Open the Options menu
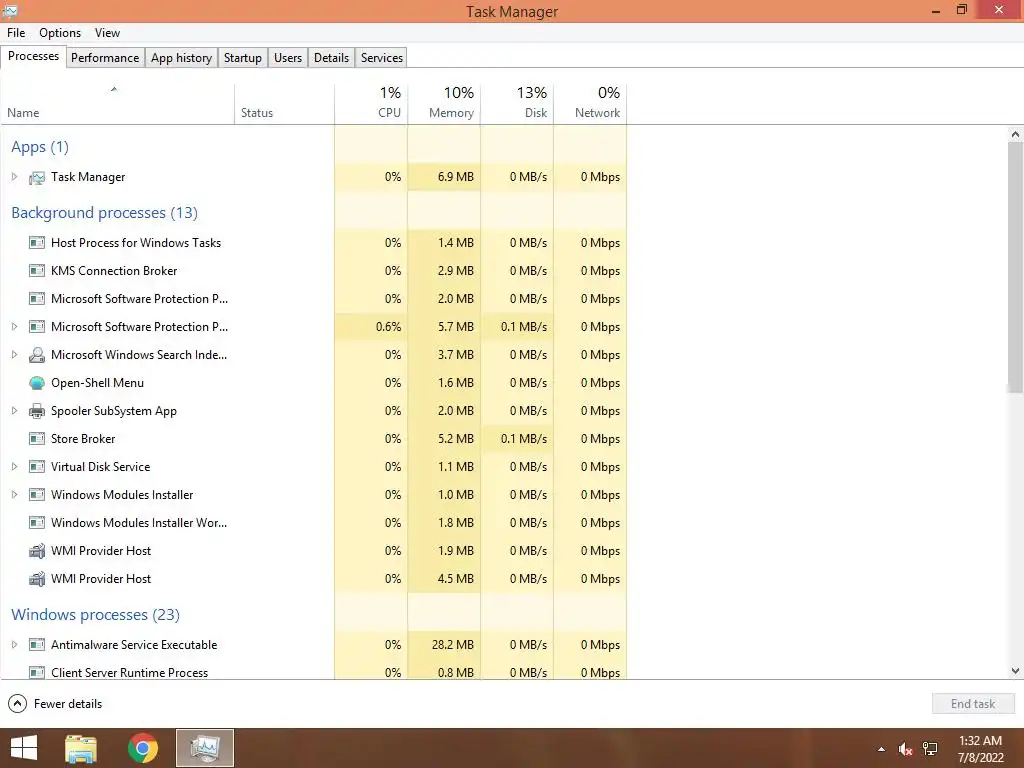Viewport: 1024px width, 768px height. (60, 33)
